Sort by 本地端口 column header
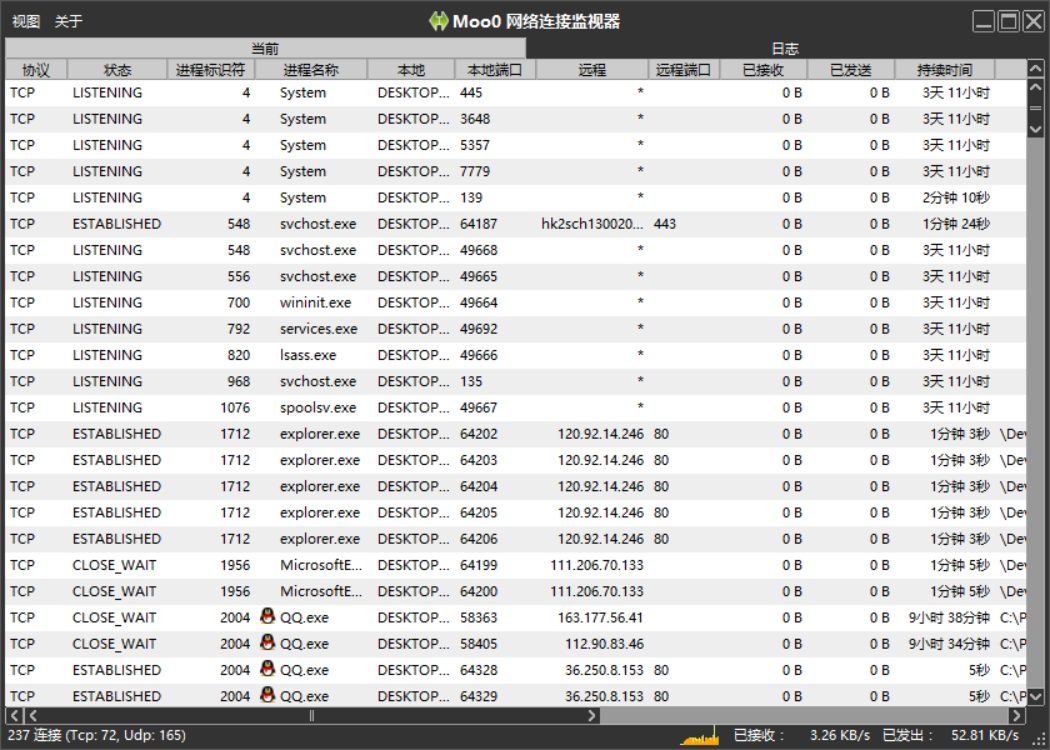 [x=495, y=70]
